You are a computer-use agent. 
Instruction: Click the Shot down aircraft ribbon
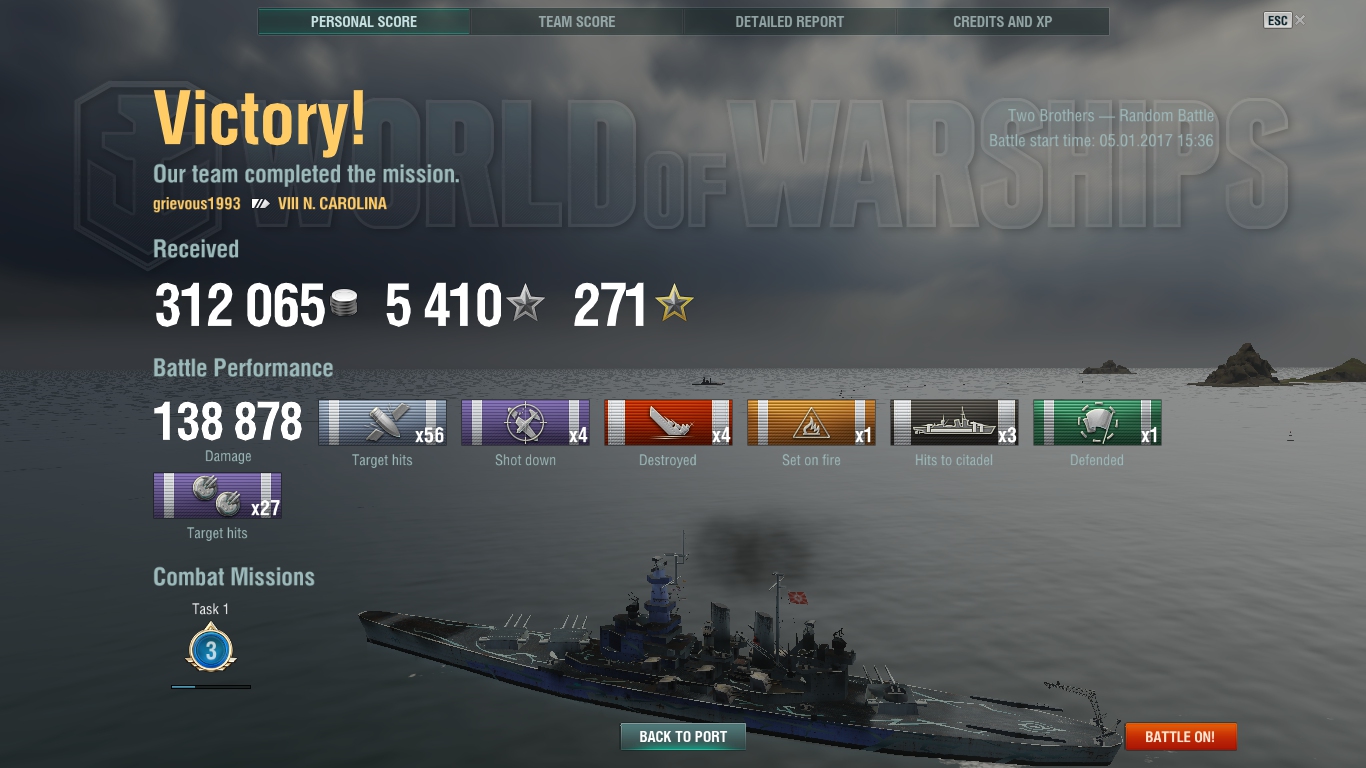pyautogui.click(x=525, y=422)
